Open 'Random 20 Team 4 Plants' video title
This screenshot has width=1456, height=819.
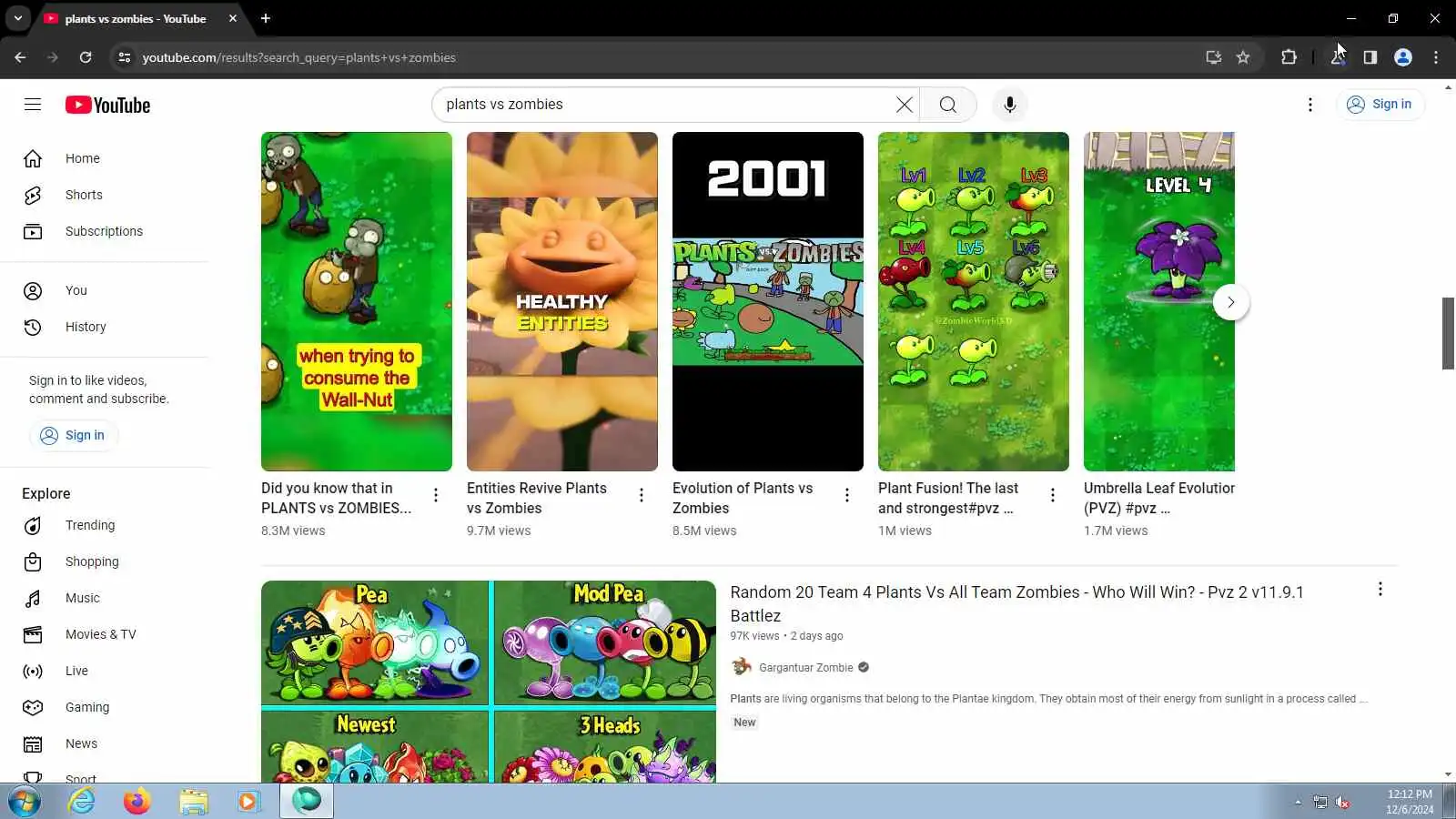coord(1016,603)
